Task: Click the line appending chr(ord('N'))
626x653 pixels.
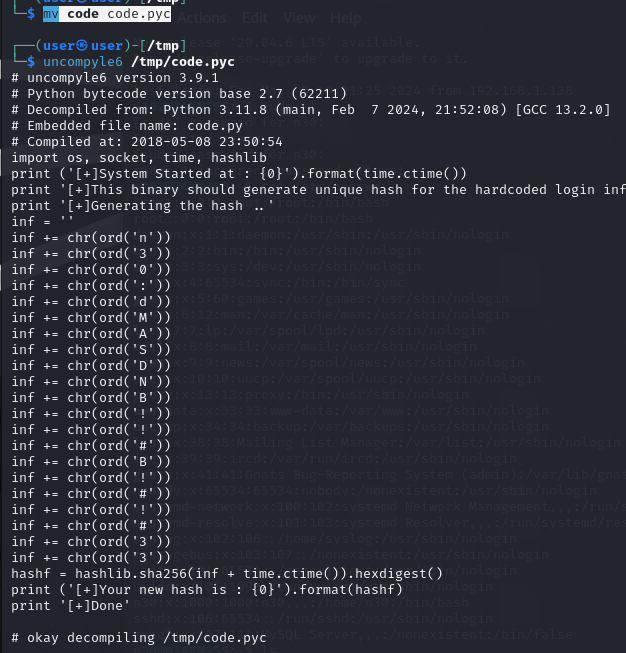Action: click(91, 381)
